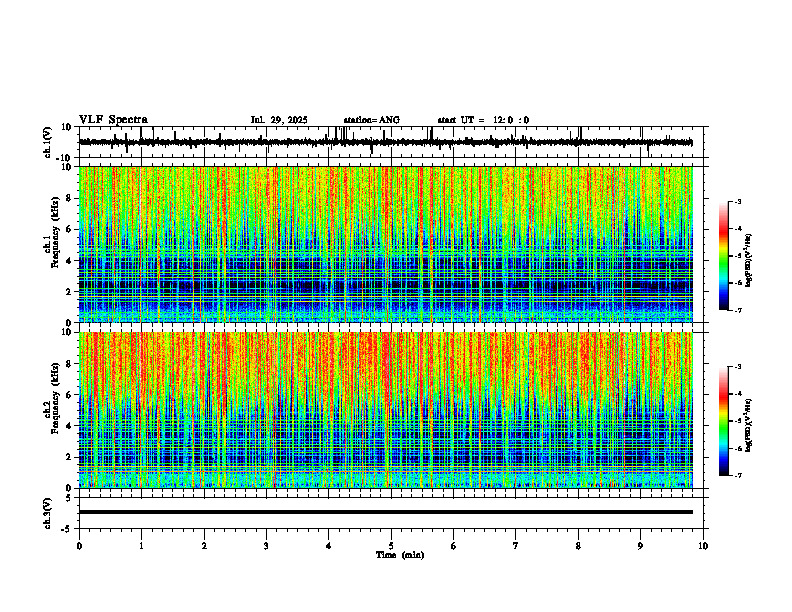Viewport: 792px width, 612px height.
Task: Click the date label 'Jul. 29, 2025'
Action: tap(279, 120)
